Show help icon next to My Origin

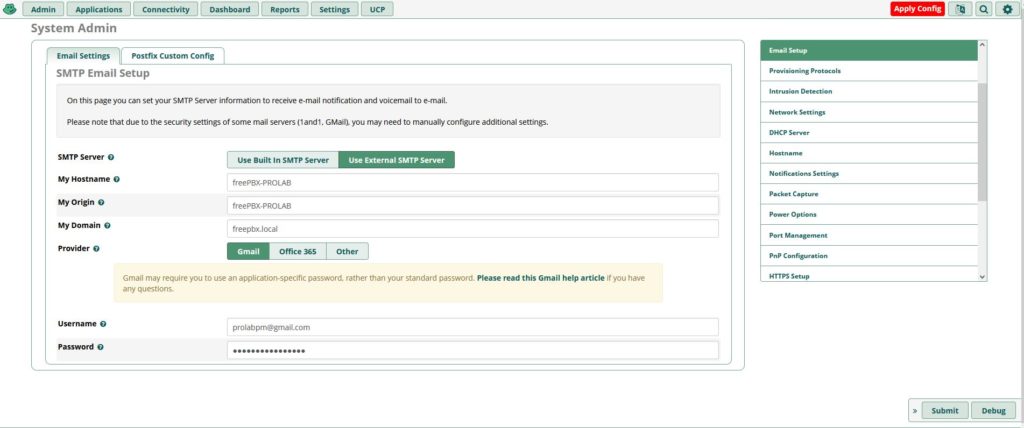pyautogui.click(x=101, y=203)
